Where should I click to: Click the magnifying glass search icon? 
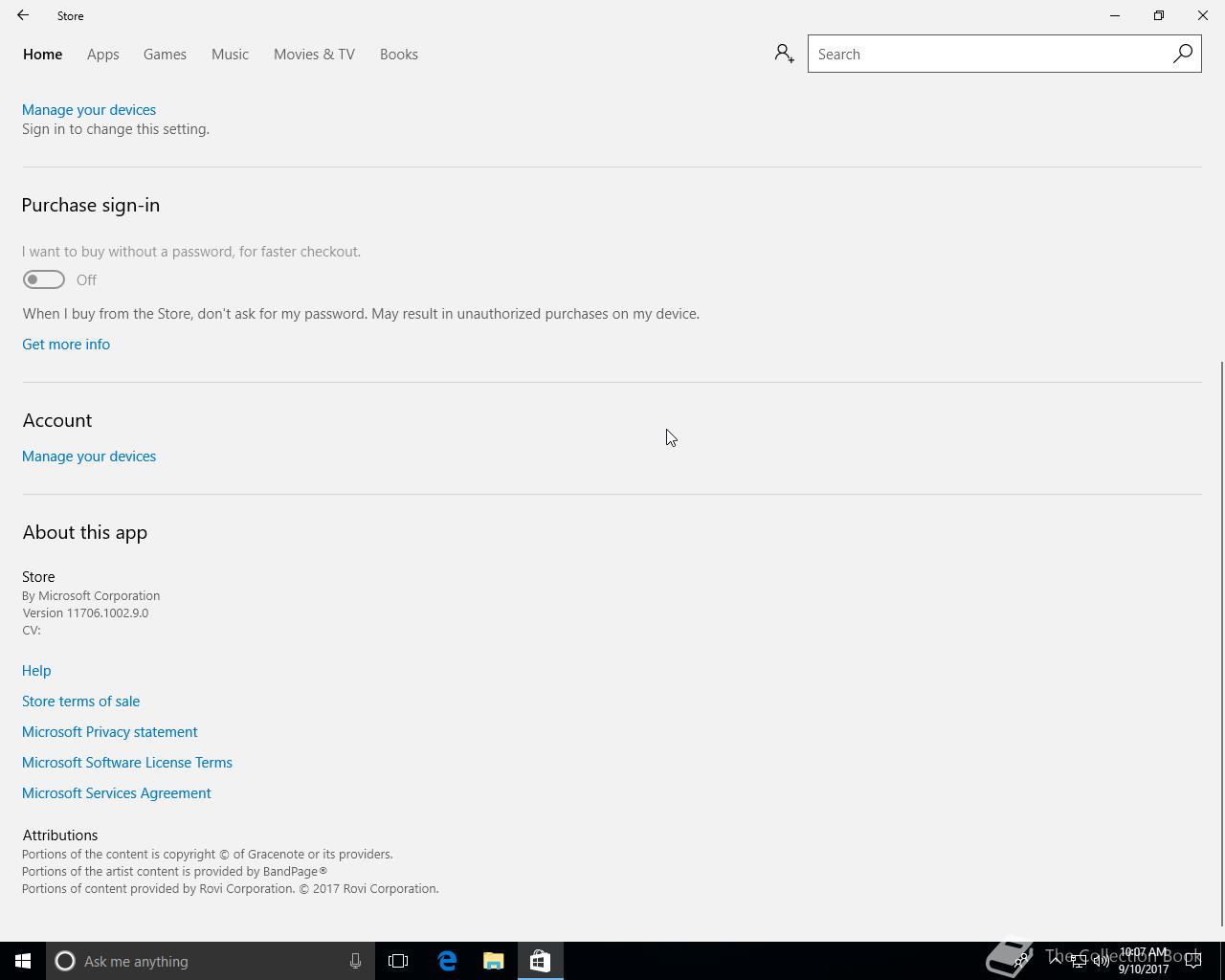click(1183, 54)
